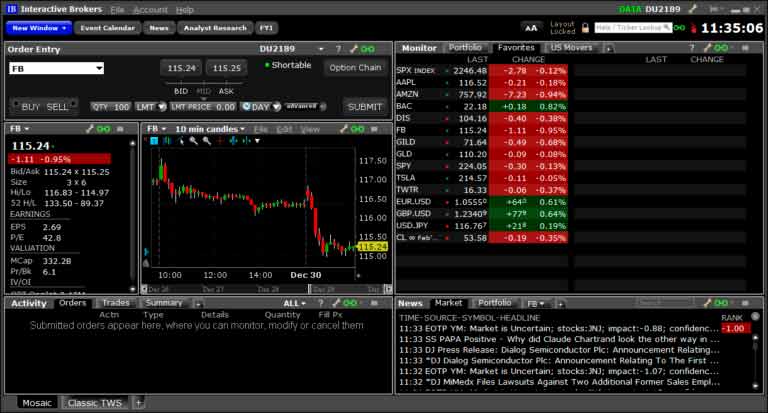The height and width of the screenshot is (413, 768).
Task: Toggle the Layout Locked padlock
Action: (x=585, y=28)
